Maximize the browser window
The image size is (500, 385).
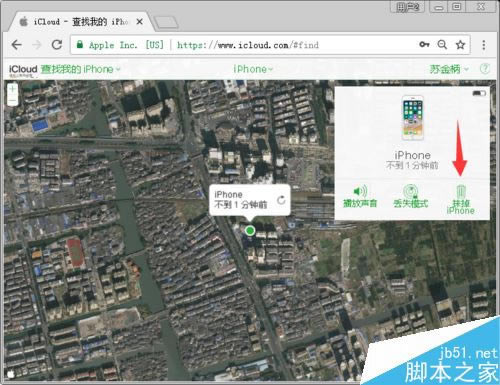point(457,6)
